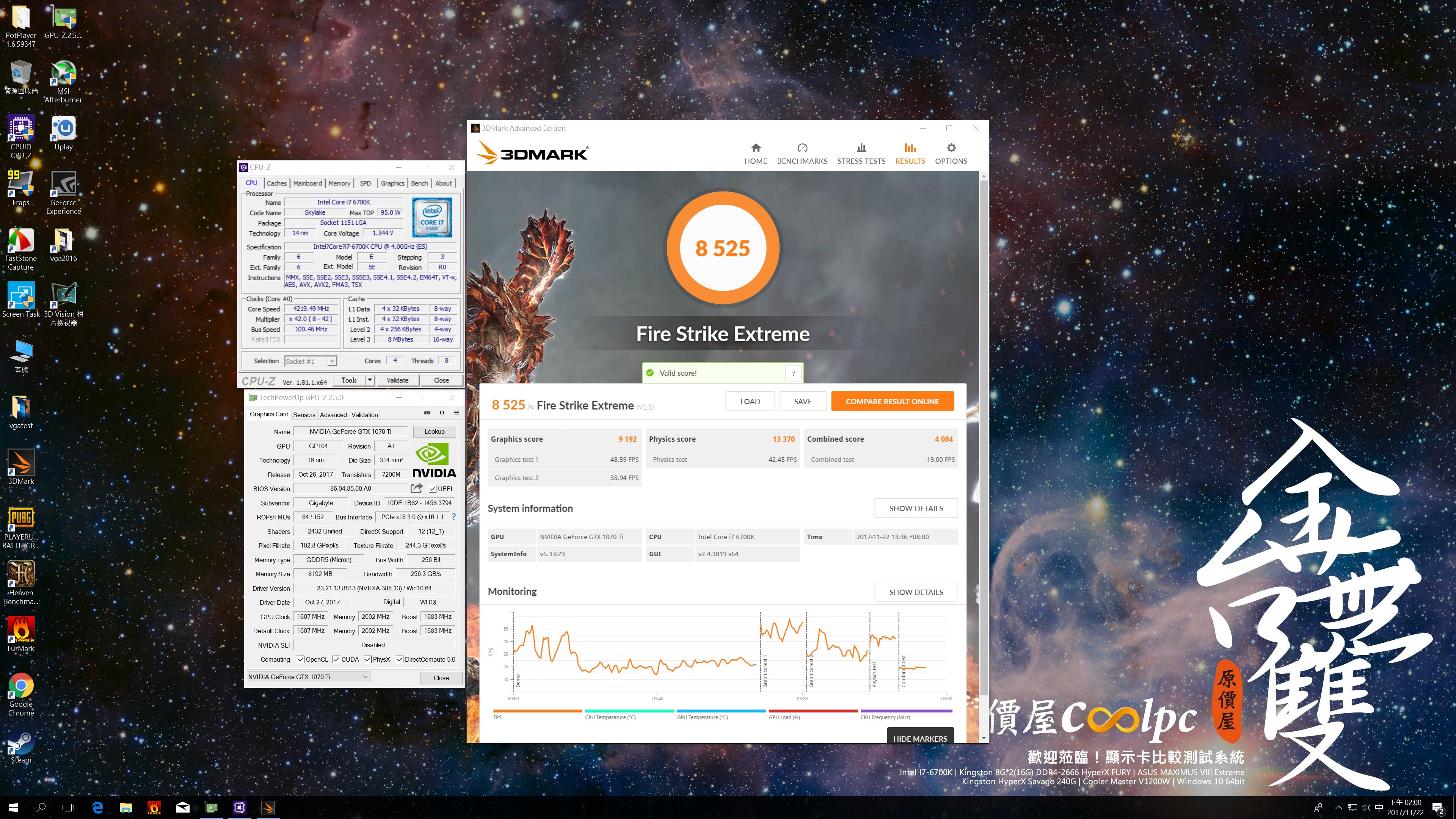
Task: Open File Explorer from the taskbar
Action: [x=126, y=807]
